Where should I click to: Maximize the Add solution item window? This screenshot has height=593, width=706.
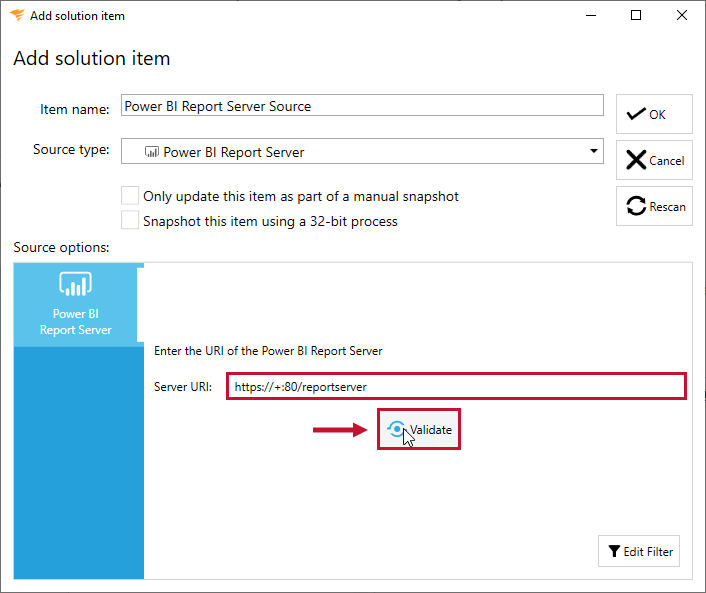636,15
